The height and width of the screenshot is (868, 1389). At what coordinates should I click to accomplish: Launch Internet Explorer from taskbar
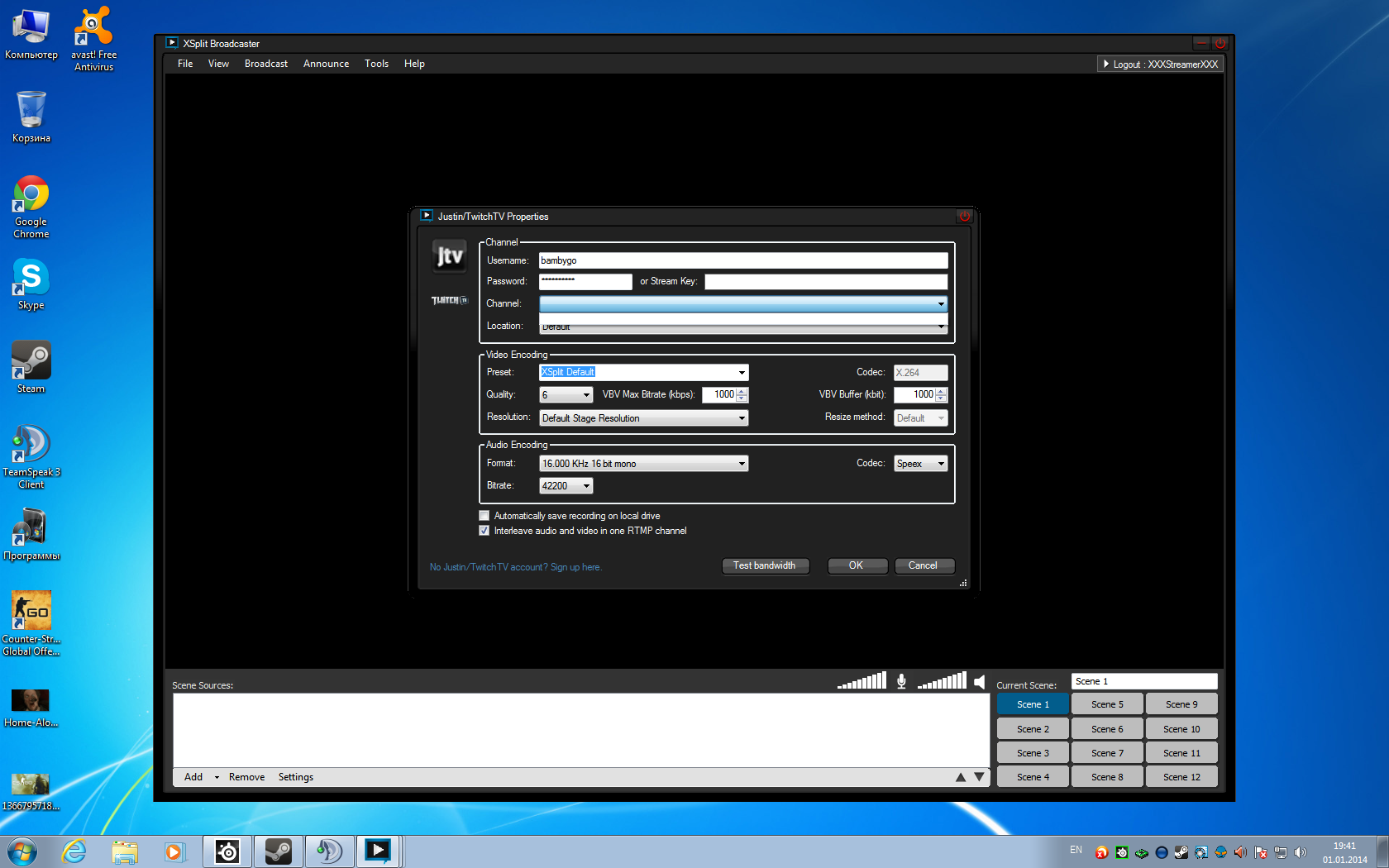coord(74,851)
